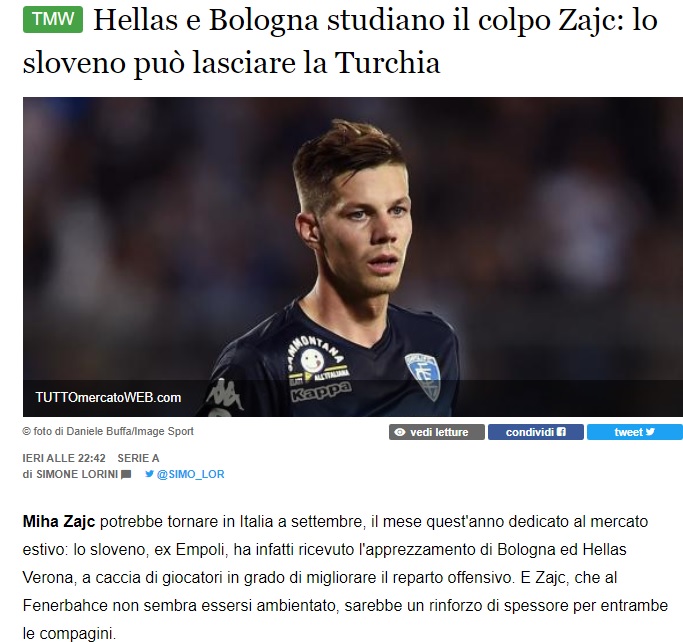Open author SIMONE LORINI's name link
This screenshot has width=683, height=642.
pyautogui.click(x=77, y=474)
